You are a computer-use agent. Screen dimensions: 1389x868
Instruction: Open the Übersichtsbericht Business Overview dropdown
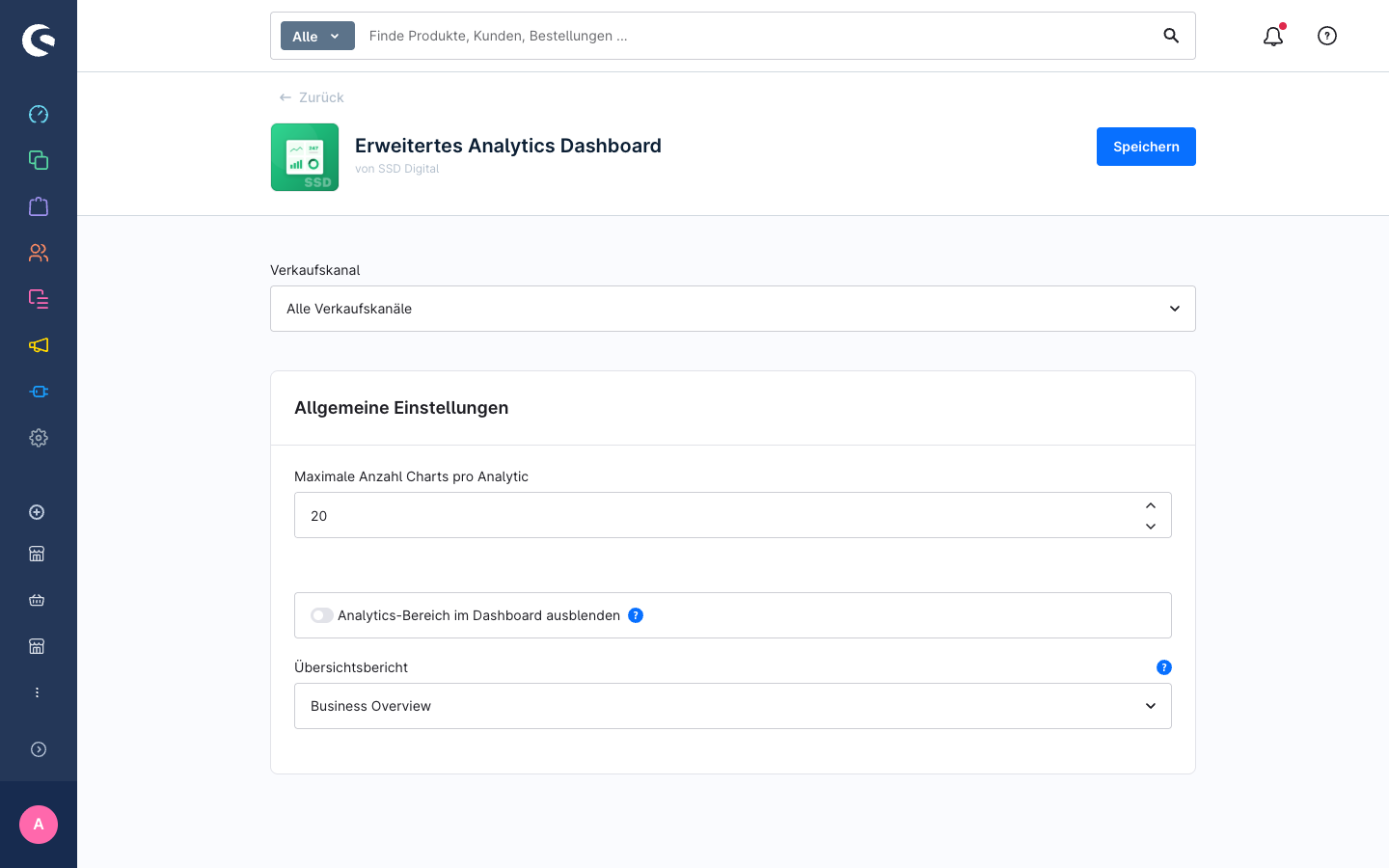click(733, 706)
